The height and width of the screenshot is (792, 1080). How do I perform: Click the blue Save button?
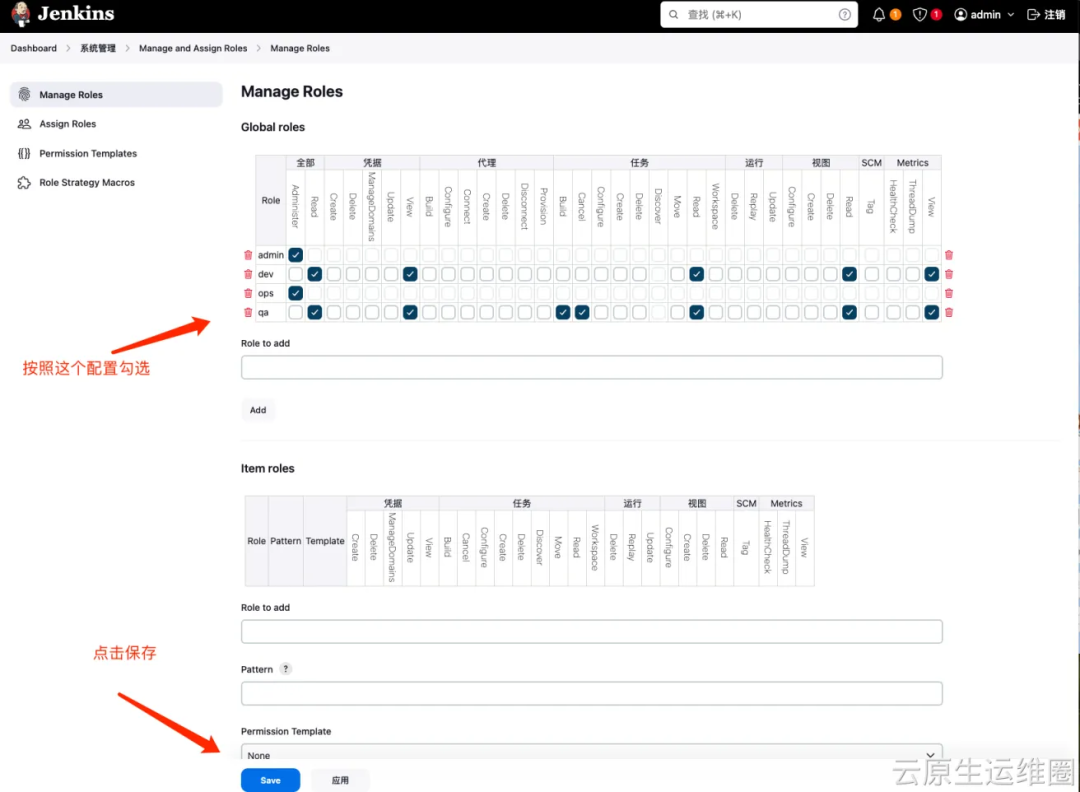click(x=270, y=780)
